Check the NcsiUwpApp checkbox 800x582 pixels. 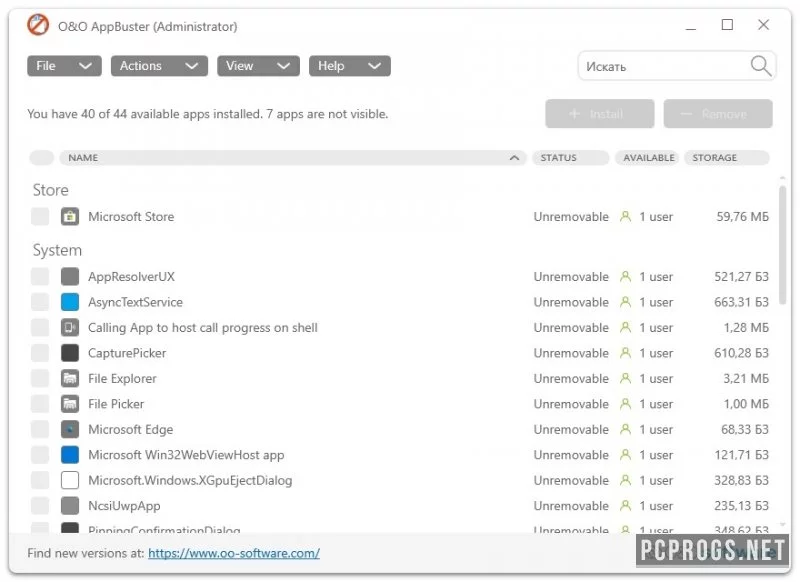tap(40, 505)
